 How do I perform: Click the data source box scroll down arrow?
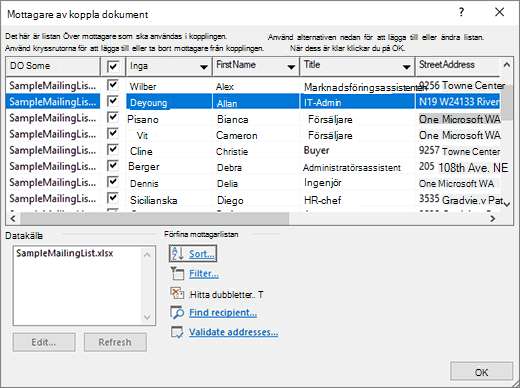[147, 317]
